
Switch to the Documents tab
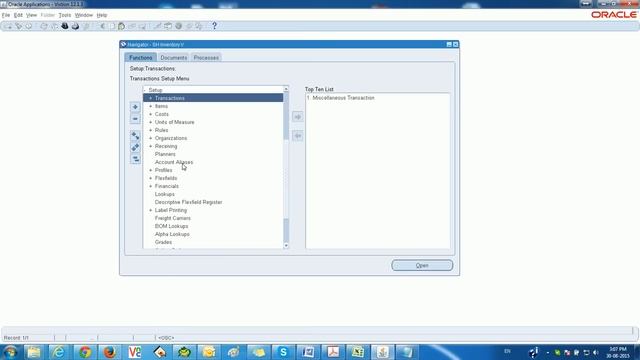173,58
